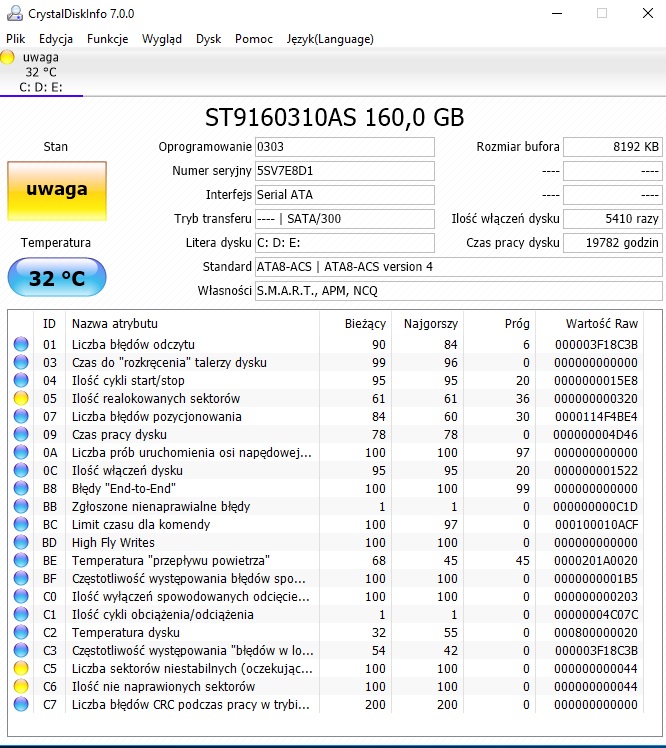Open the Funkcje menu
Image resolution: width=666 pixels, height=748 pixels.
[x=107, y=39]
